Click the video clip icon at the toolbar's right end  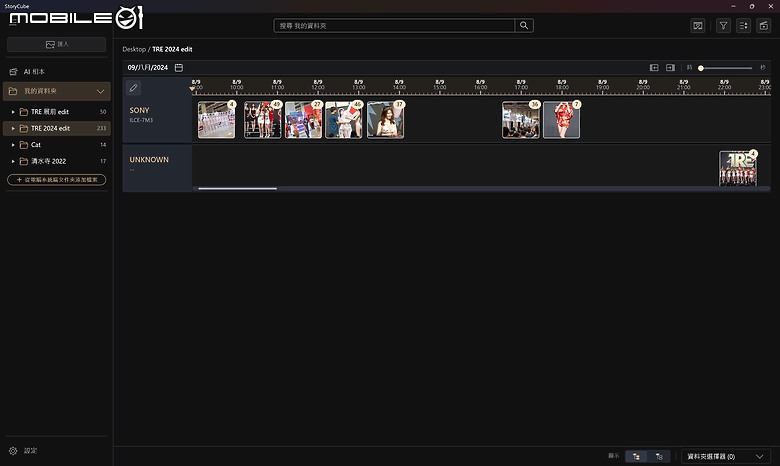coord(764,26)
